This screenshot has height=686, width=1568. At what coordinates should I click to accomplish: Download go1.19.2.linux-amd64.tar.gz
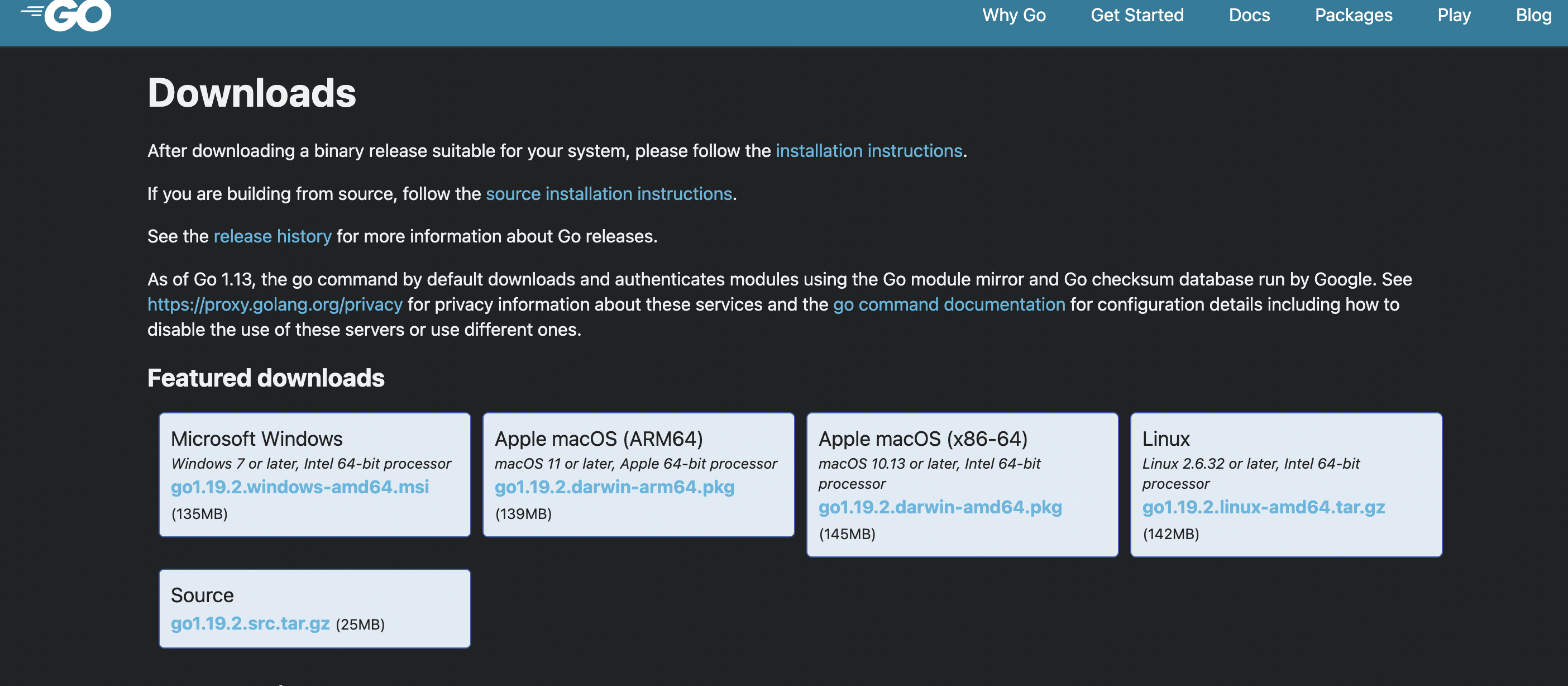(1263, 507)
